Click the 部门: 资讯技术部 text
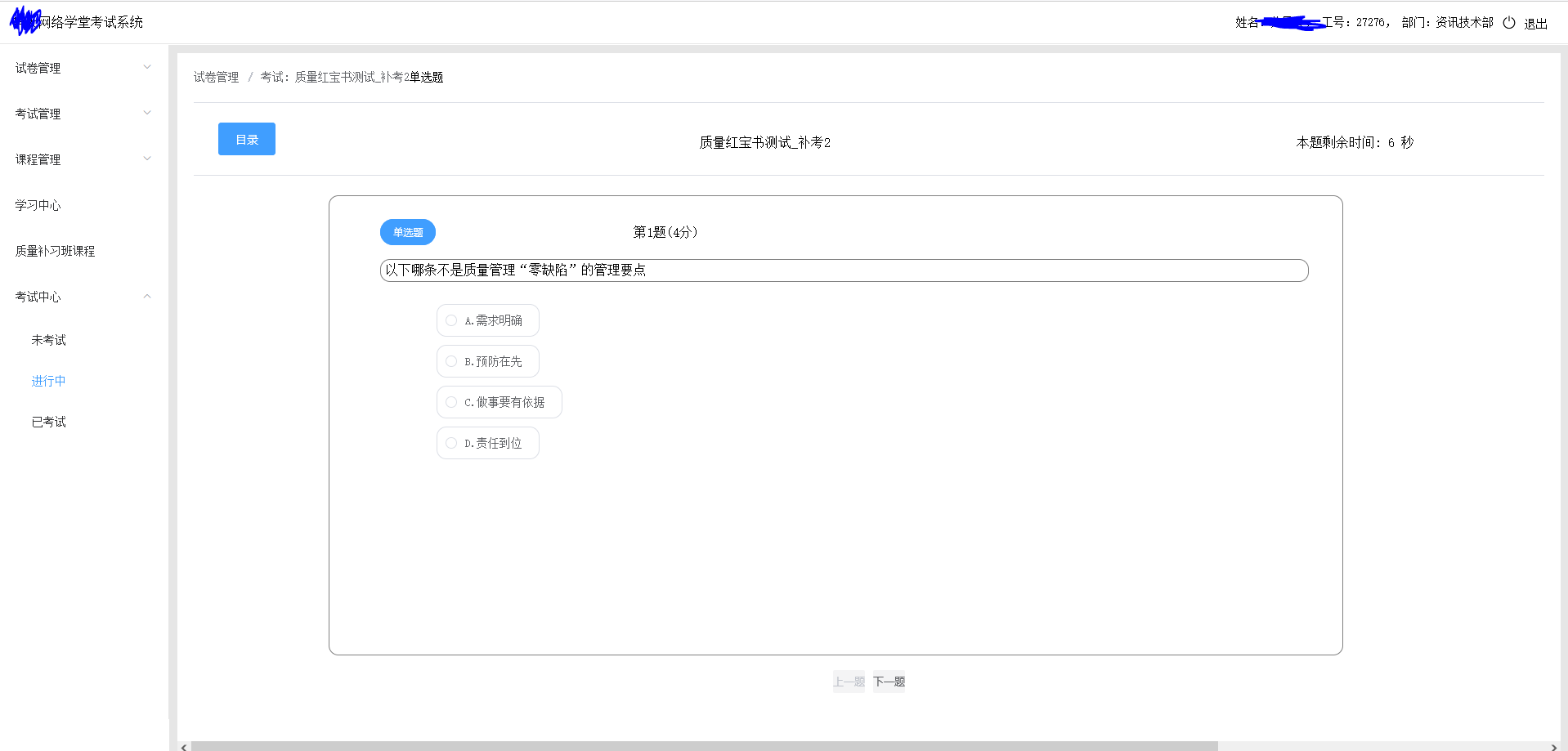 point(1447,23)
